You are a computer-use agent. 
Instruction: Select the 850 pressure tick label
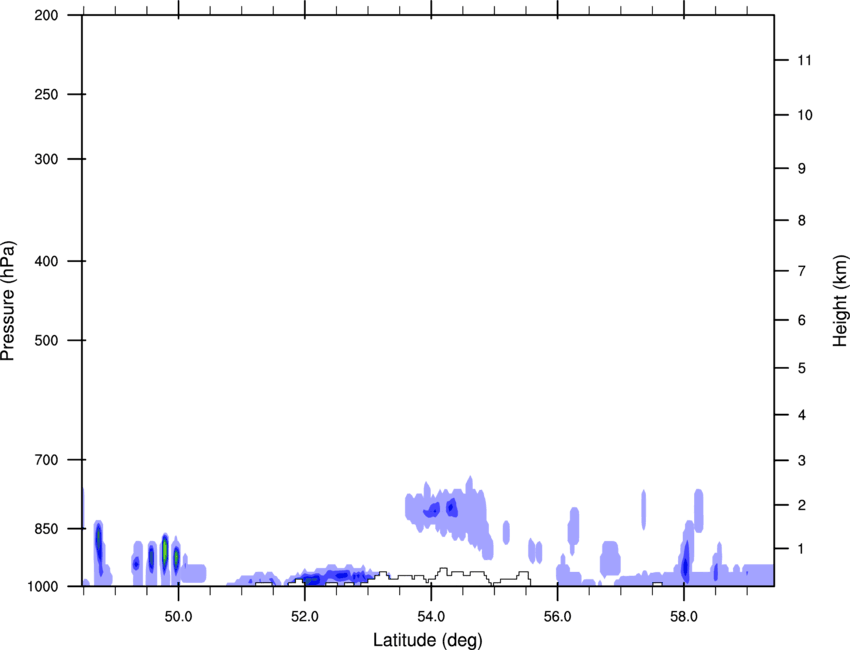click(x=47, y=528)
